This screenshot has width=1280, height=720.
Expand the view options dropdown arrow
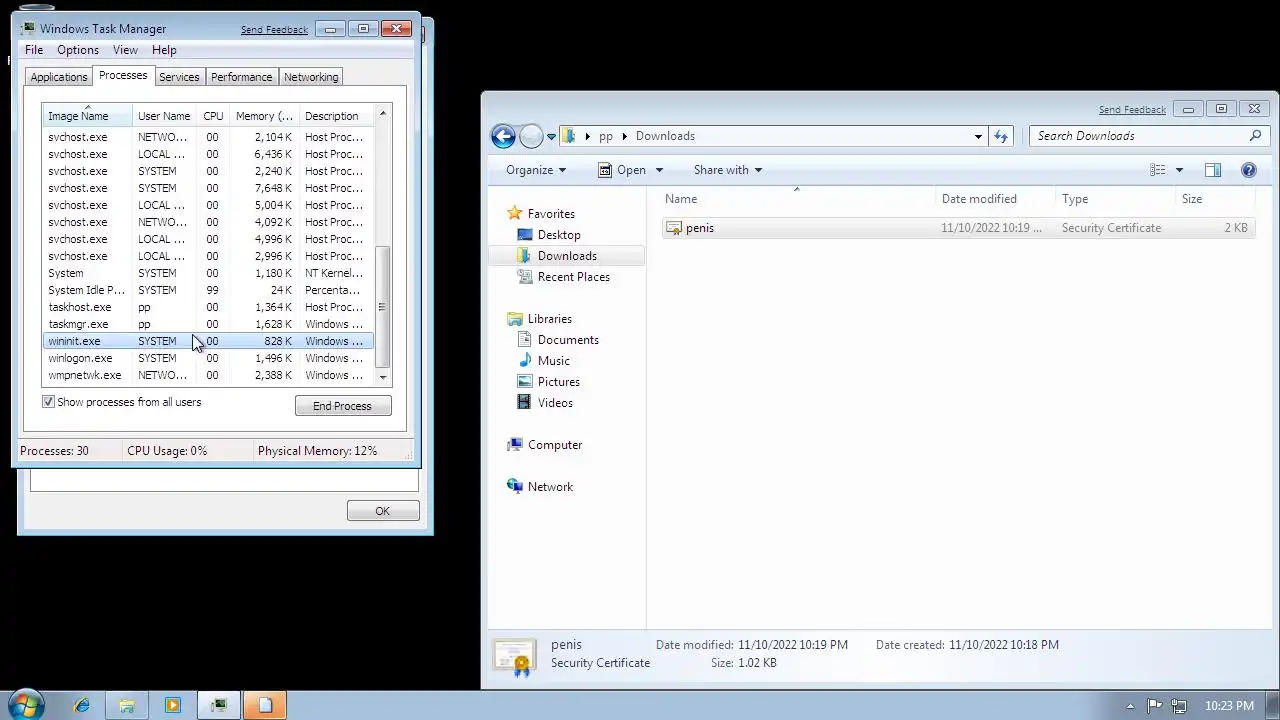click(1179, 170)
